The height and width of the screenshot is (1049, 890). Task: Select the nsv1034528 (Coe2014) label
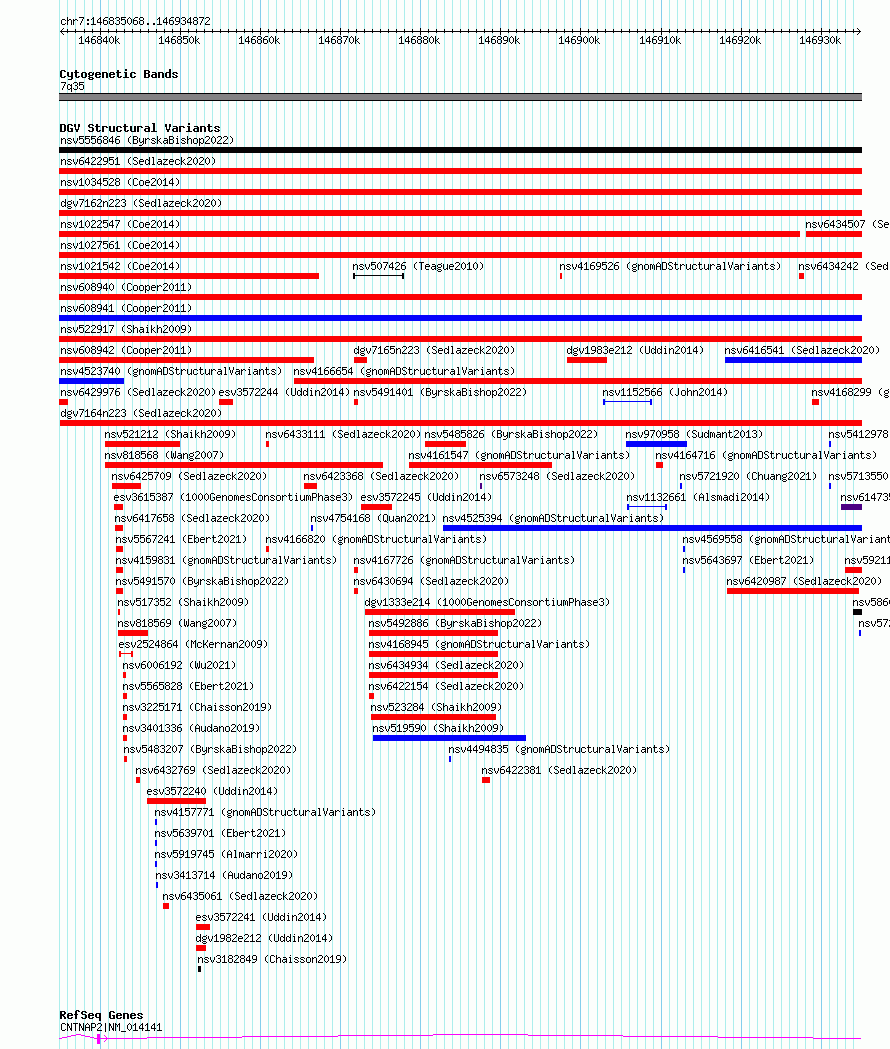[120, 182]
